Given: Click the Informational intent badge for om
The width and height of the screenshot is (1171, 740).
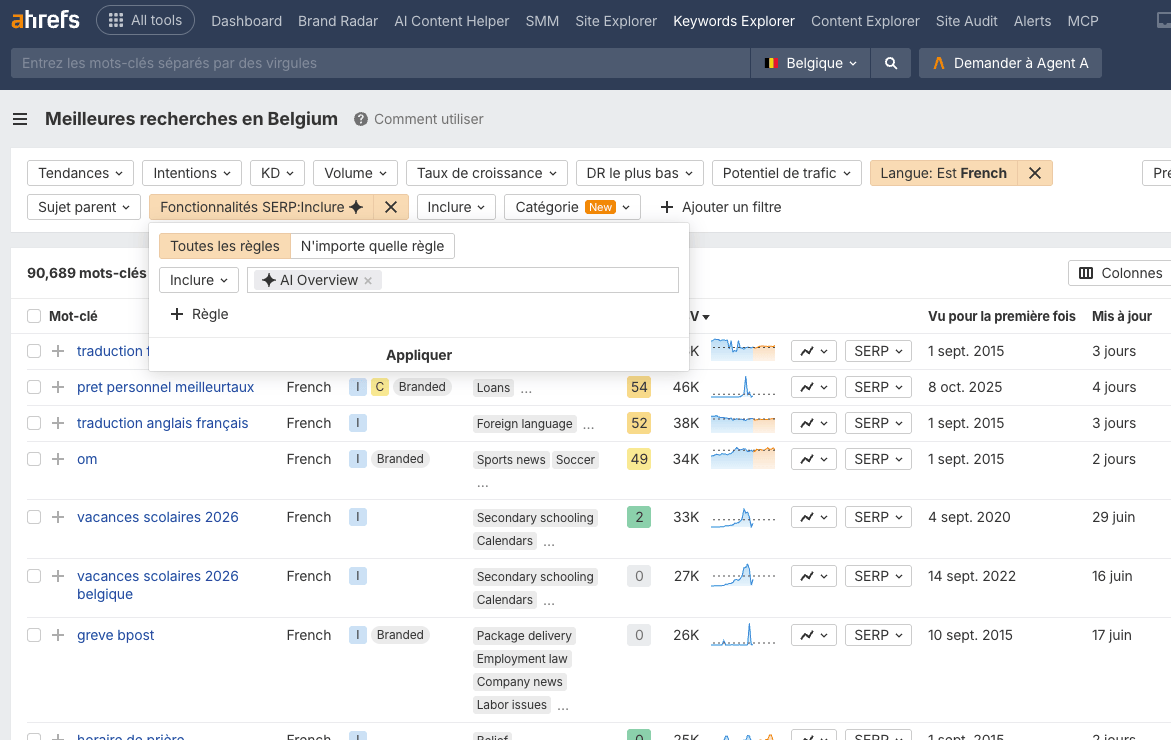Looking at the screenshot, I should point(358,458).
